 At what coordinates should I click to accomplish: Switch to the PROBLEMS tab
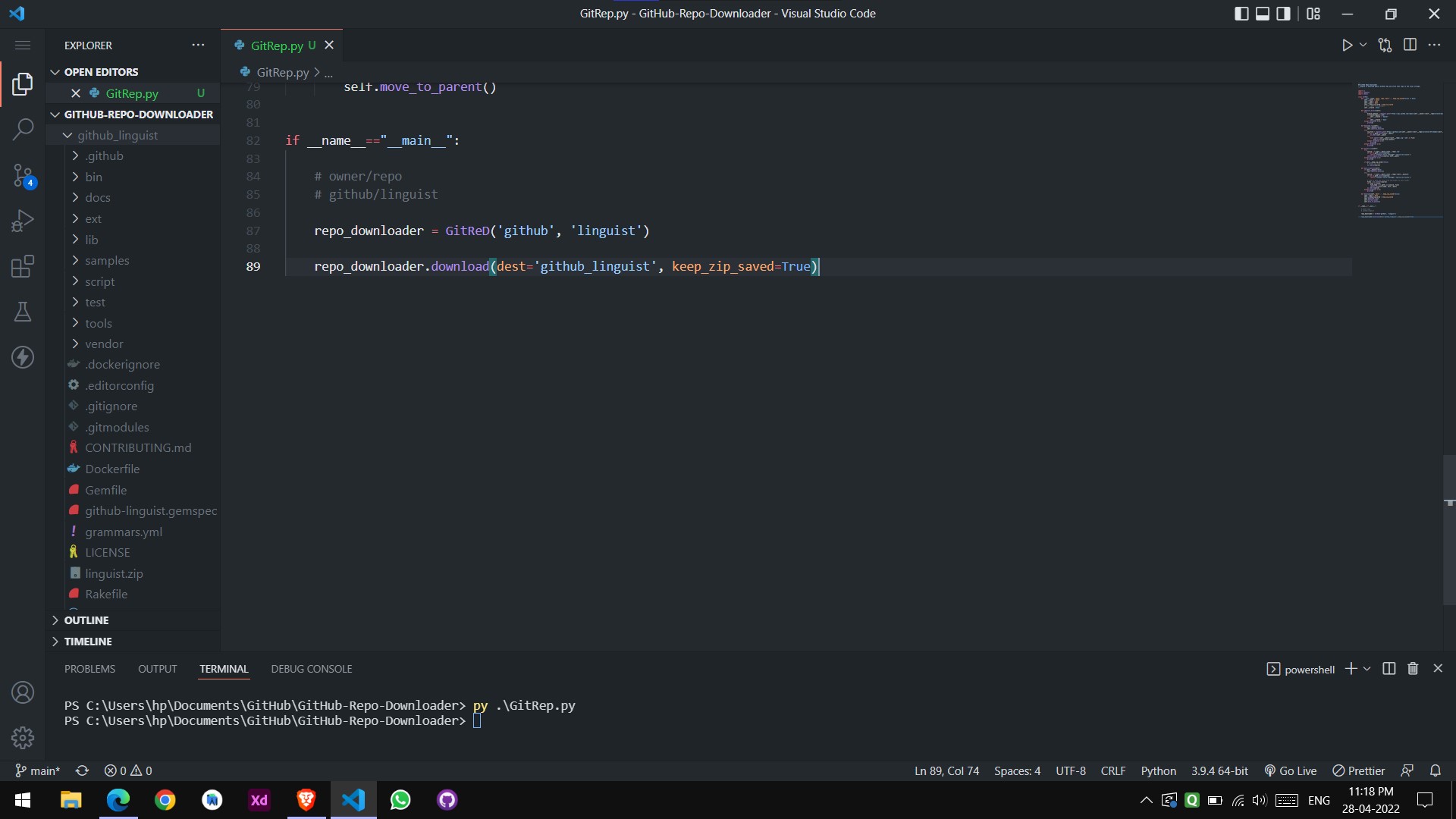pyautogui.click(x=89, y=669)
